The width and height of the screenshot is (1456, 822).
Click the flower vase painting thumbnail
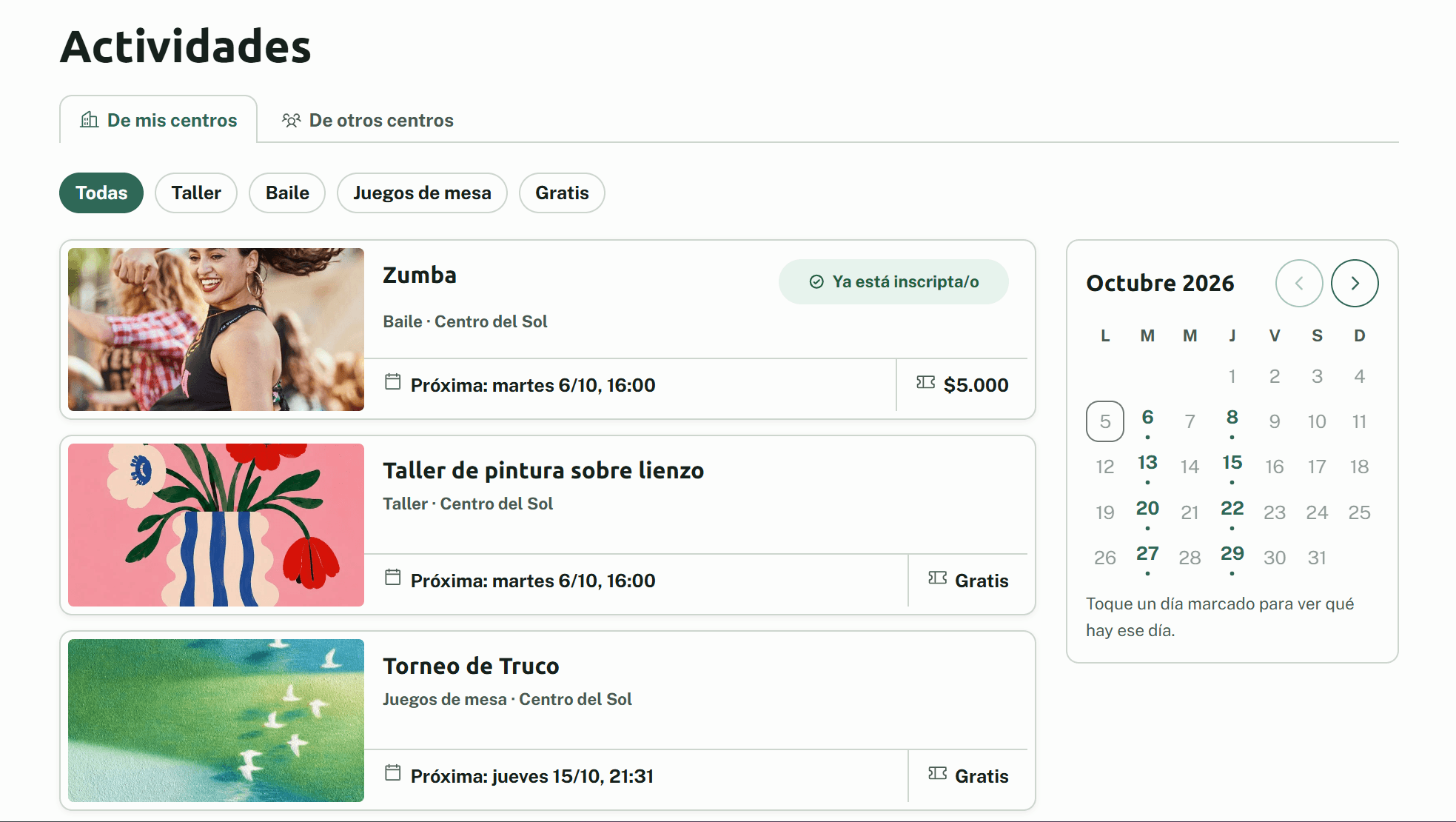click(x=216, y=525)
